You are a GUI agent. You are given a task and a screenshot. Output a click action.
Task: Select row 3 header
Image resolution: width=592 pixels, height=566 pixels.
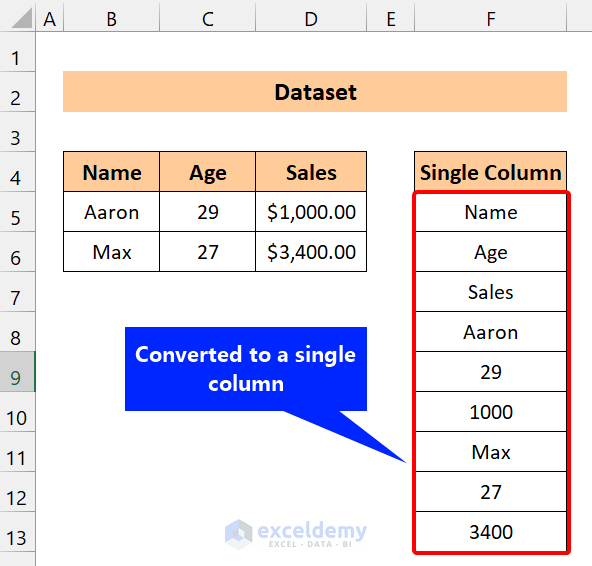[17, 132]
